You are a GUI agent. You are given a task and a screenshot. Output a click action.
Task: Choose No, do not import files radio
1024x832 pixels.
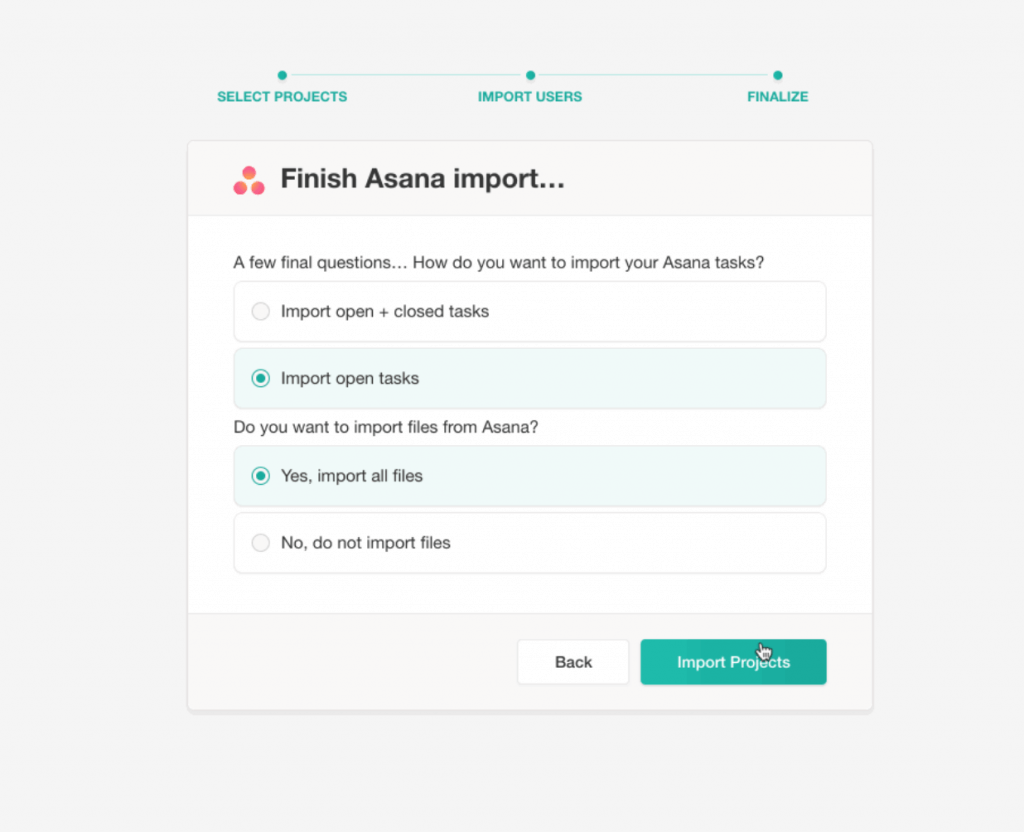click(x=261, y=543)
